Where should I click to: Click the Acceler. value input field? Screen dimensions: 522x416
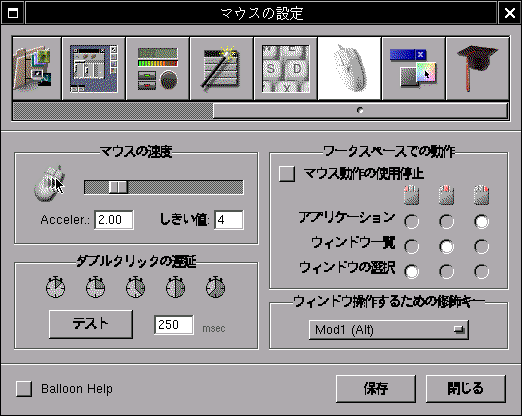[114, 220]
